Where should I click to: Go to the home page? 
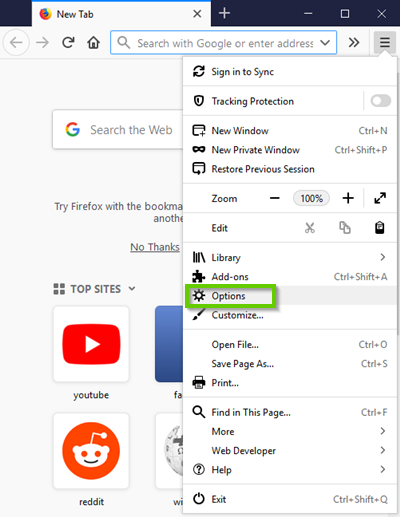tap(93, 42)
